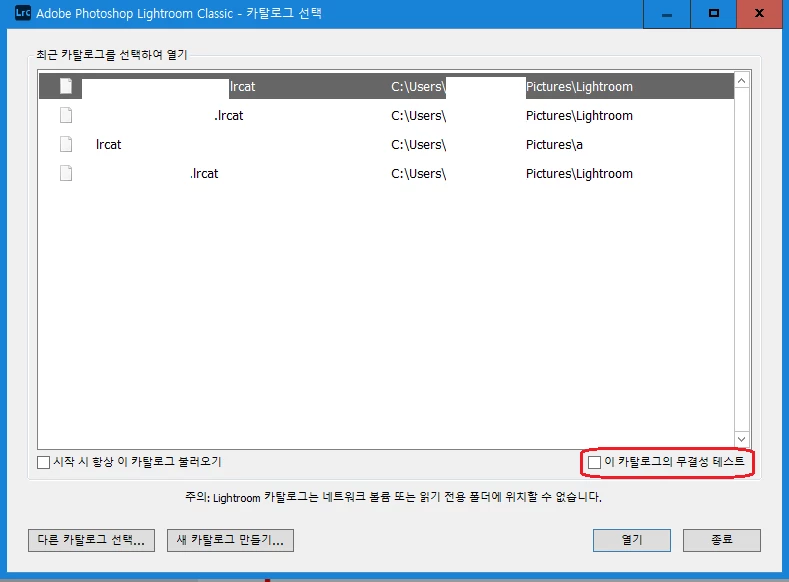Close the catalog selection dialog
The height and width of the screenshot is (582, 789).
[759, 14]
